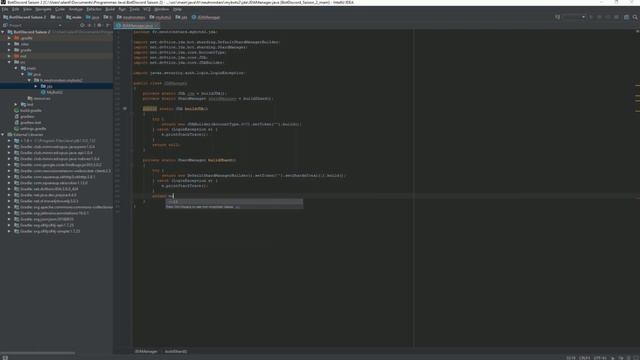The width and height of the screenshot is (640, 360).
Task: Click the Run button in toolbar
Action: click(591, 17)
